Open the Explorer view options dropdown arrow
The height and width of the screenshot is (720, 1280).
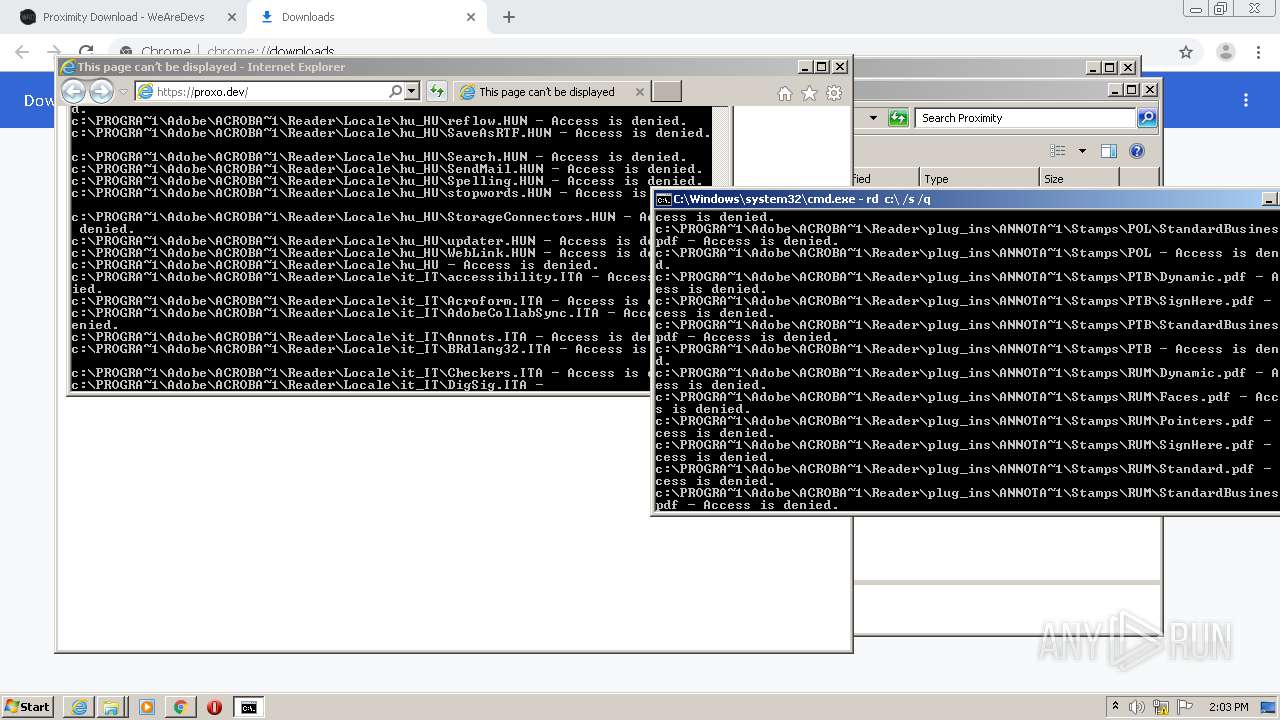(x=1081, y=151)
